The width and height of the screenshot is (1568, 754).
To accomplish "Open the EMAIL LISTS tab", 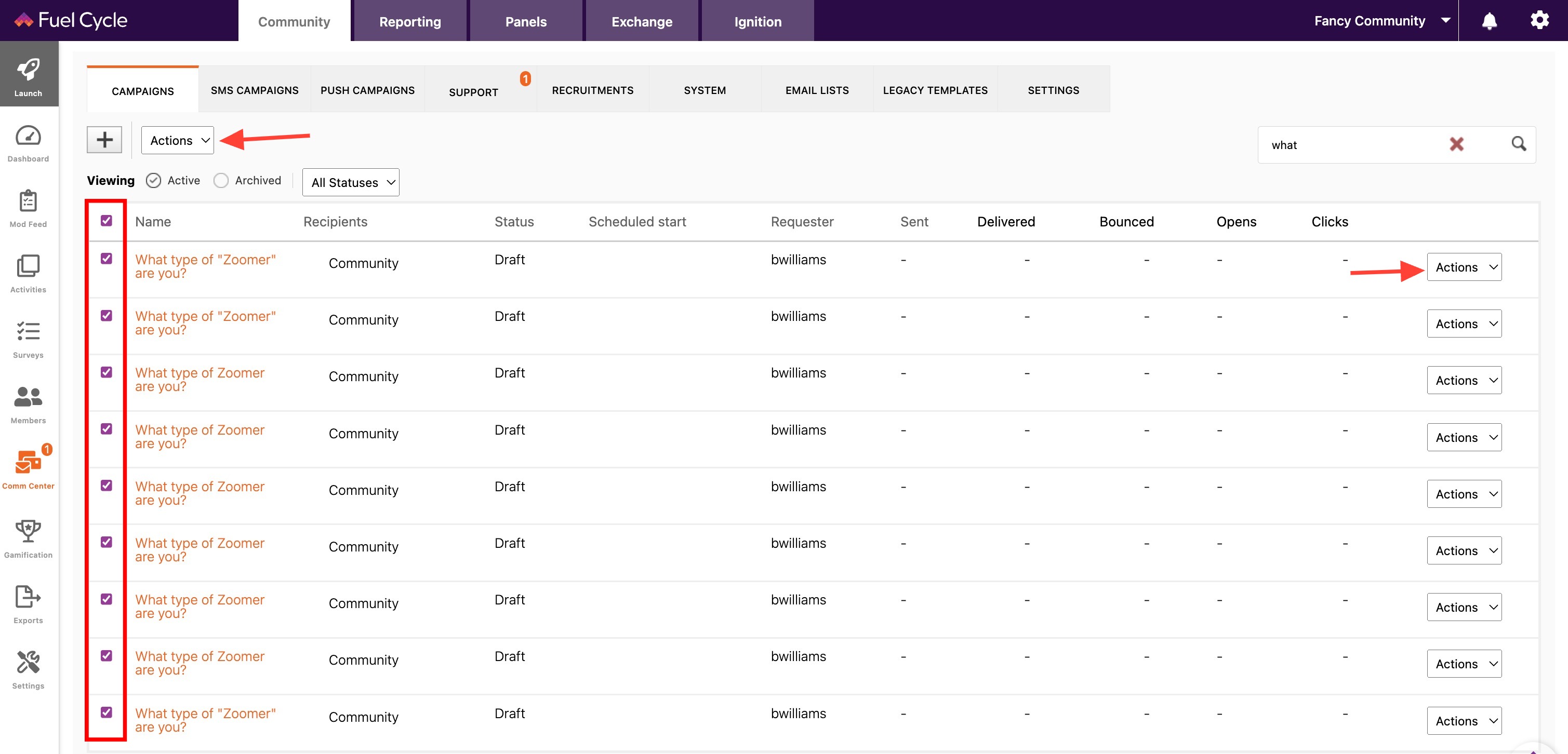I will coord(817,90).
